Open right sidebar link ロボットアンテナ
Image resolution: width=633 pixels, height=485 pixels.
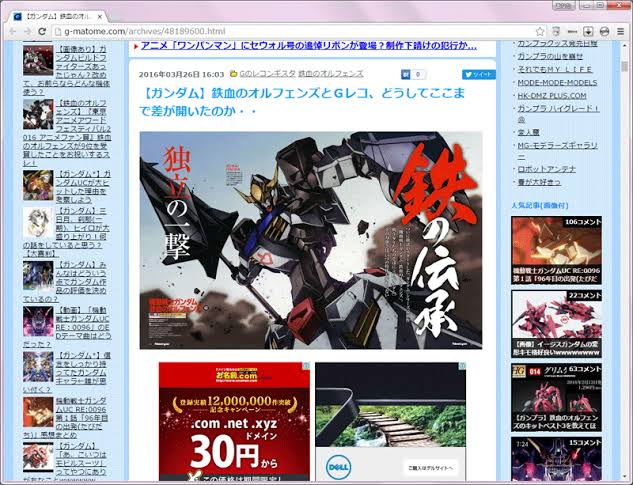(547, 169)
